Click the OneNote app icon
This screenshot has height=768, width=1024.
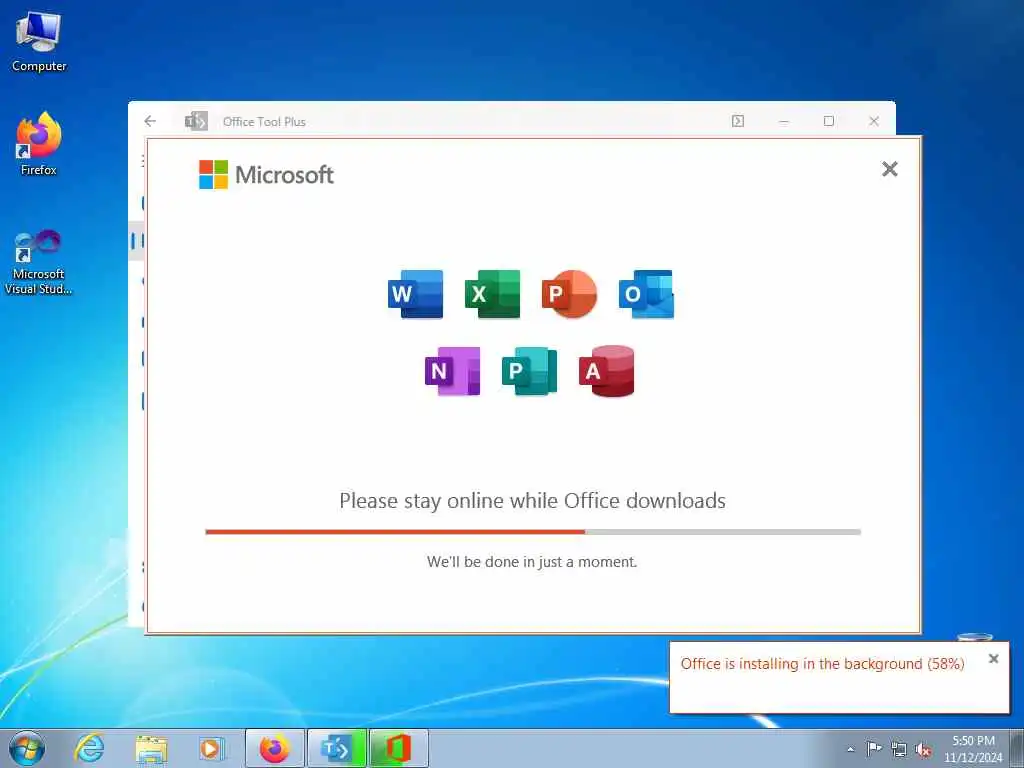tap(453, 371)
